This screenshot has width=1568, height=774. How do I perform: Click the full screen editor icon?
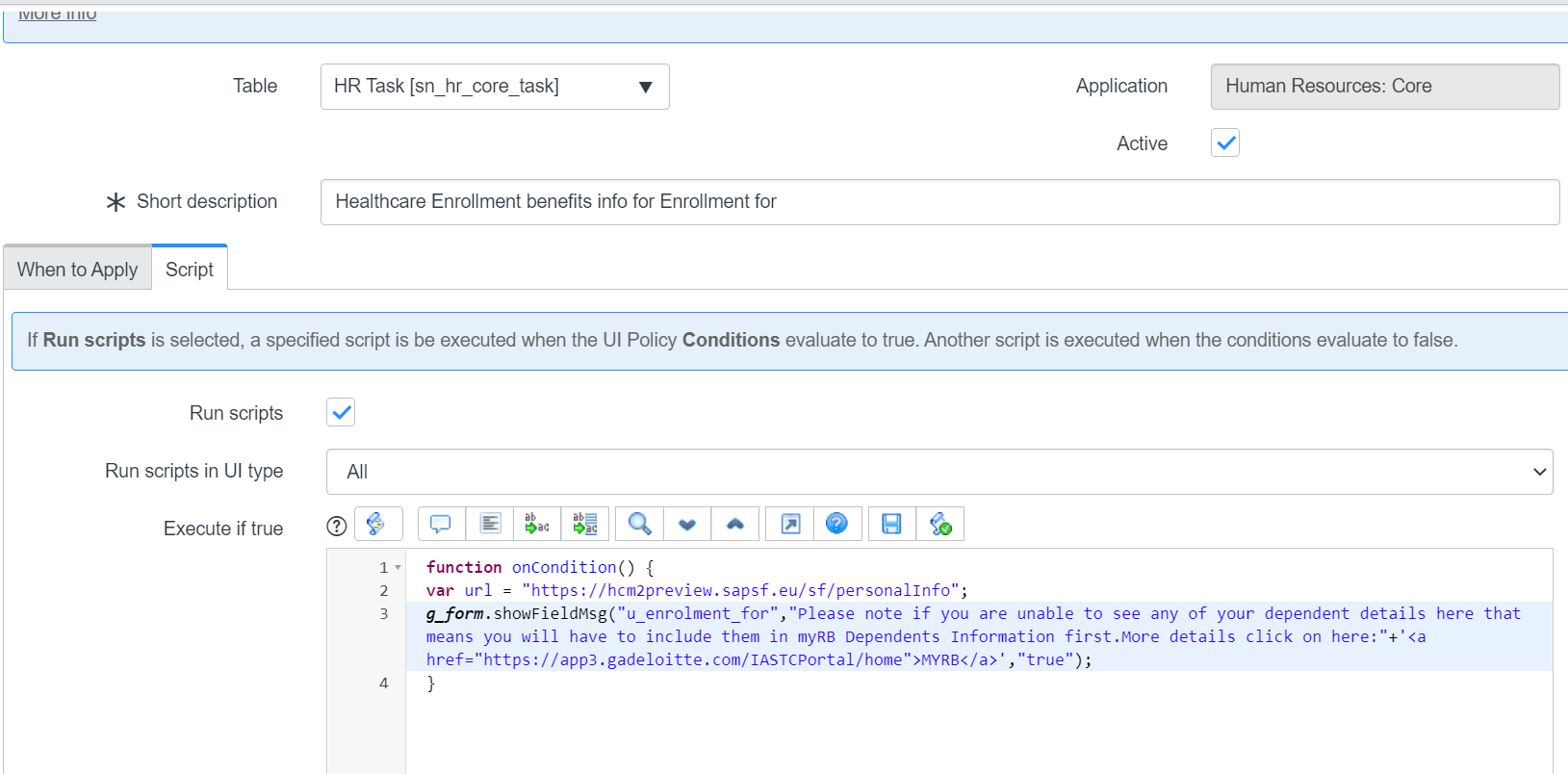[790, 524]
